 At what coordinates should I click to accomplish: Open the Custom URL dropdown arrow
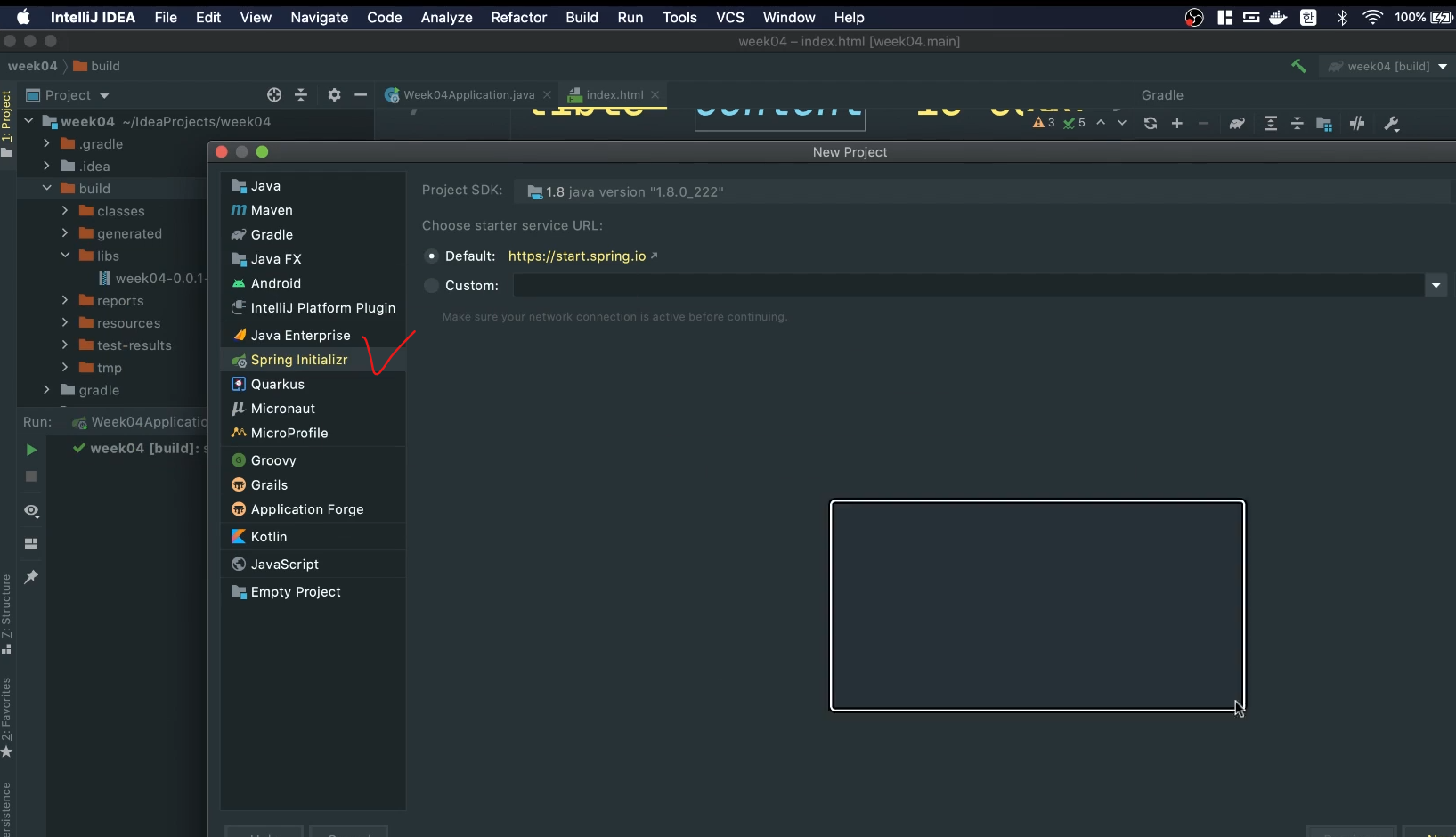(1436, 286)
